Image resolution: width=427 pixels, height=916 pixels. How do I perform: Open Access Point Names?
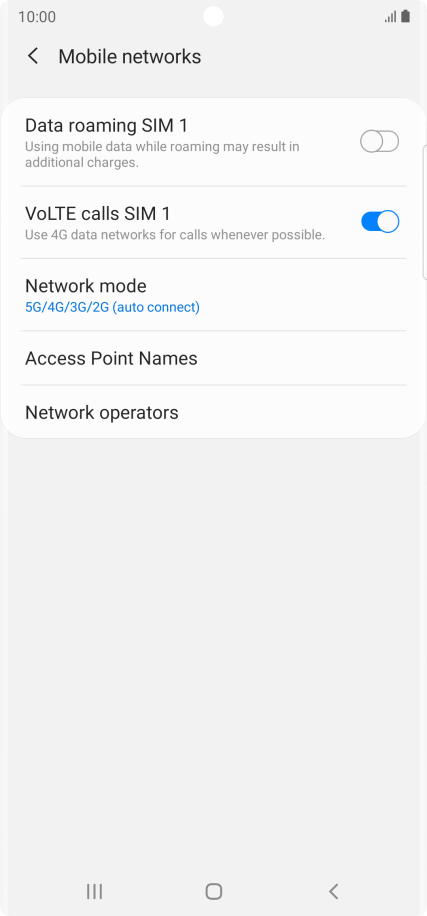click(213, 358)
